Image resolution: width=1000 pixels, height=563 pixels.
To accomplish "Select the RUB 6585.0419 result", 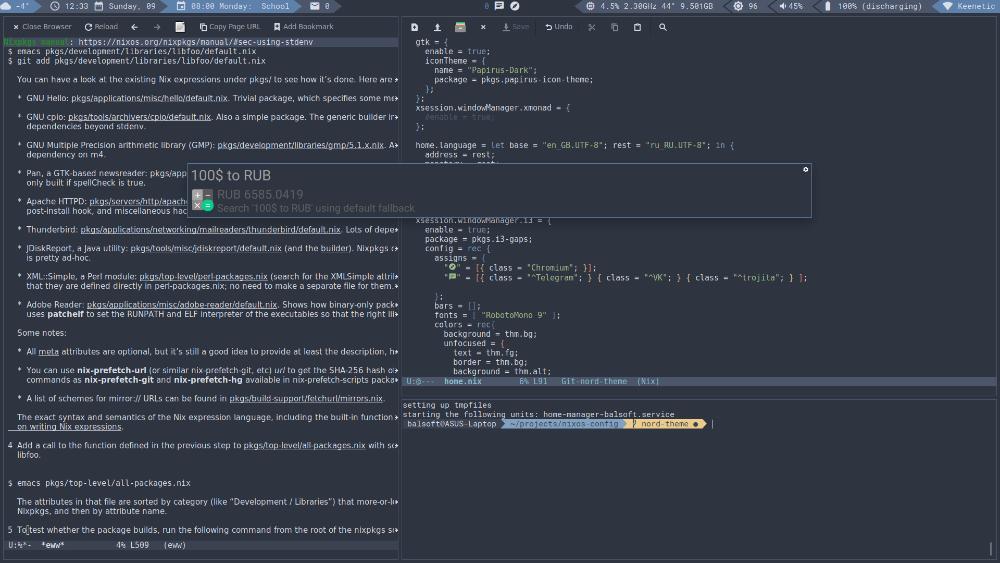I will point(260,194).
